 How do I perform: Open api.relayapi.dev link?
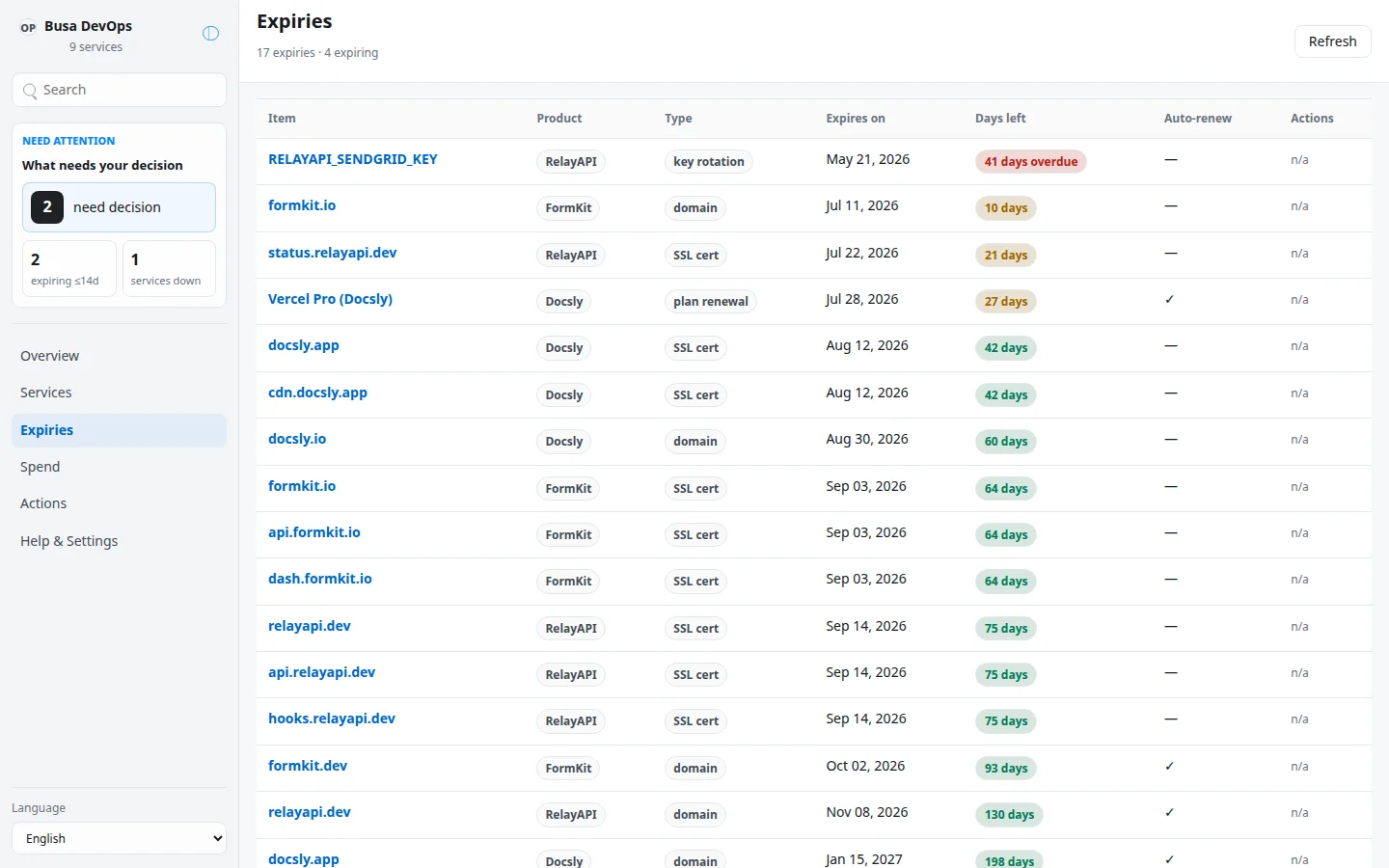pyautogui.click(x=321, y=672)
